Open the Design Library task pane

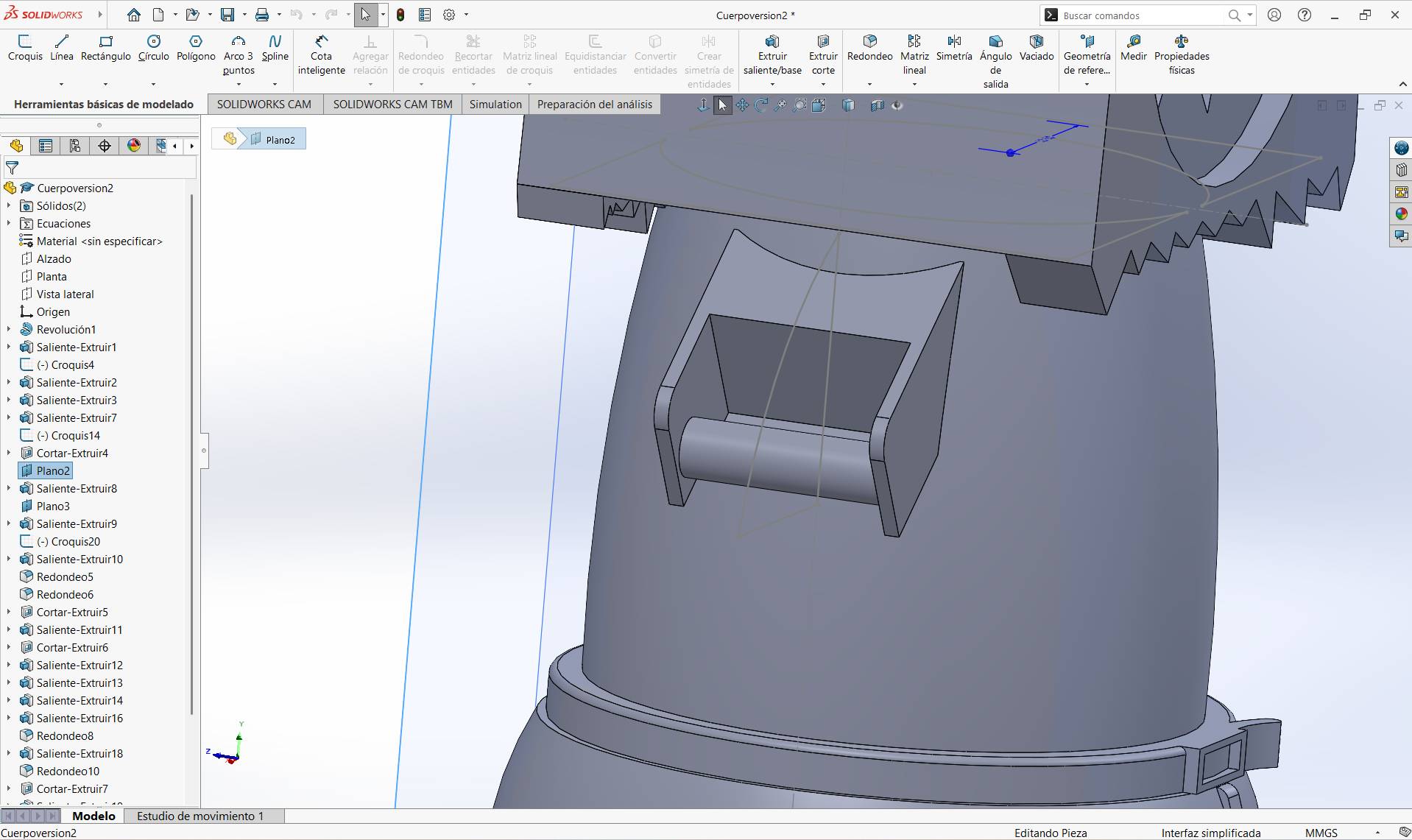pyautogui.click(x=1401, y=170)
